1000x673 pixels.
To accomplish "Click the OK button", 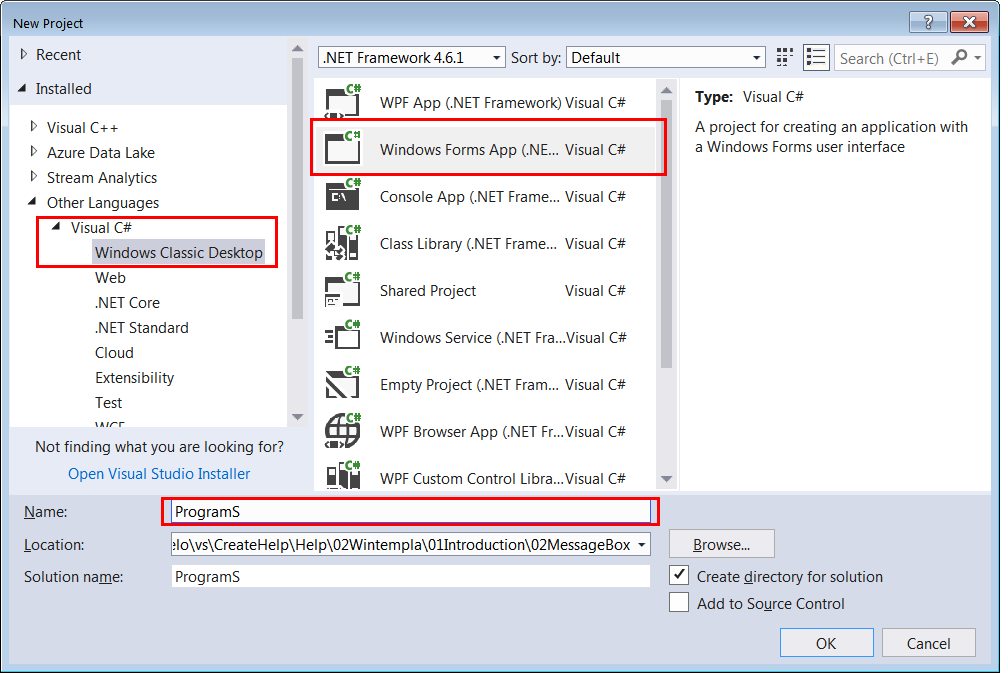I will pos(827,642).
